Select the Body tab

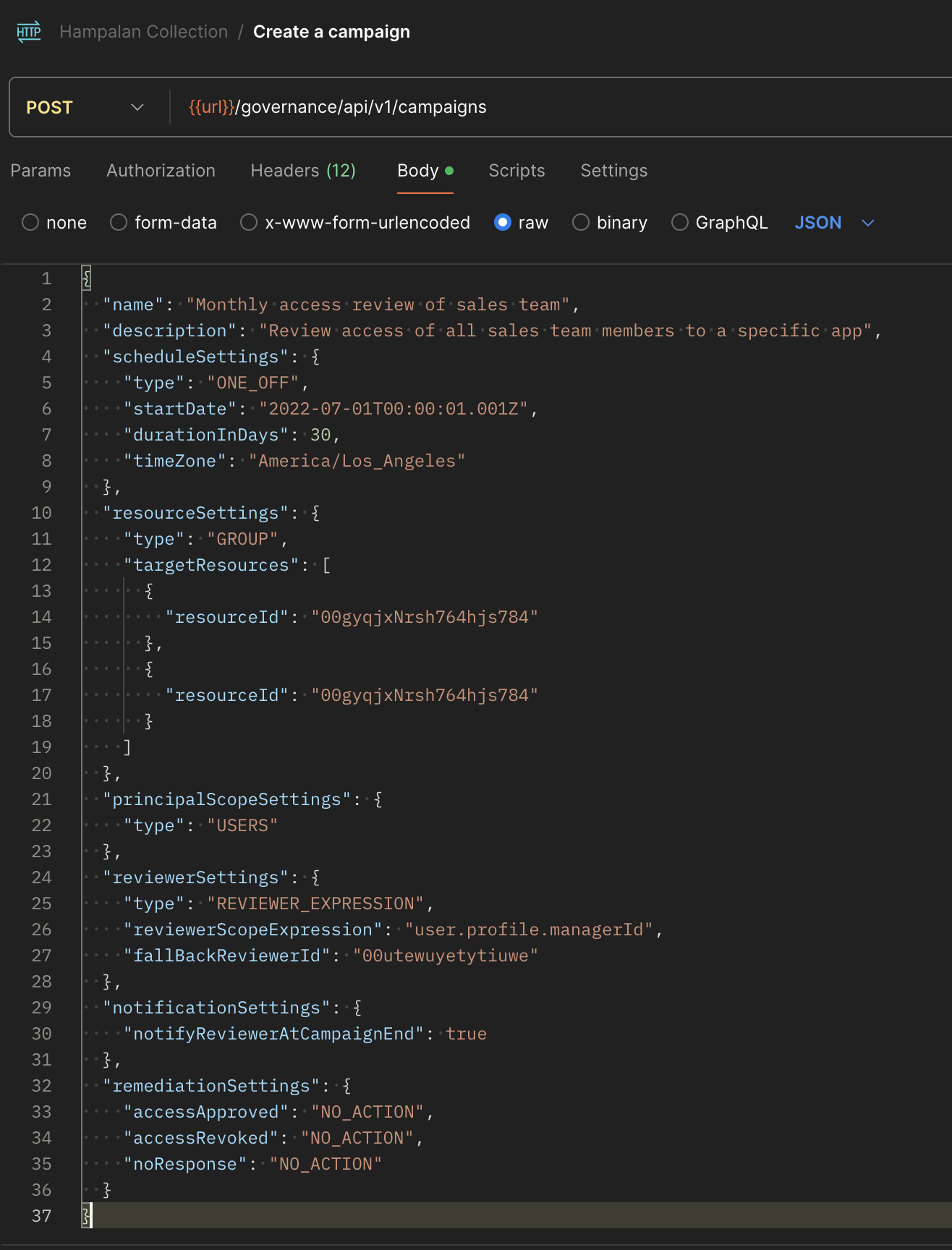click(x=418, y=171)
